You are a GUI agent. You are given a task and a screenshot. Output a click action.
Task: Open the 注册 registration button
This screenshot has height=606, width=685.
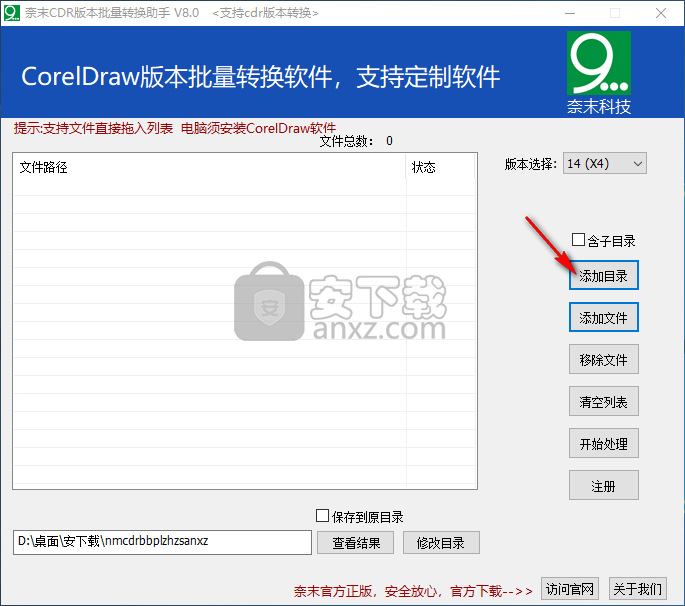point(603,485)
